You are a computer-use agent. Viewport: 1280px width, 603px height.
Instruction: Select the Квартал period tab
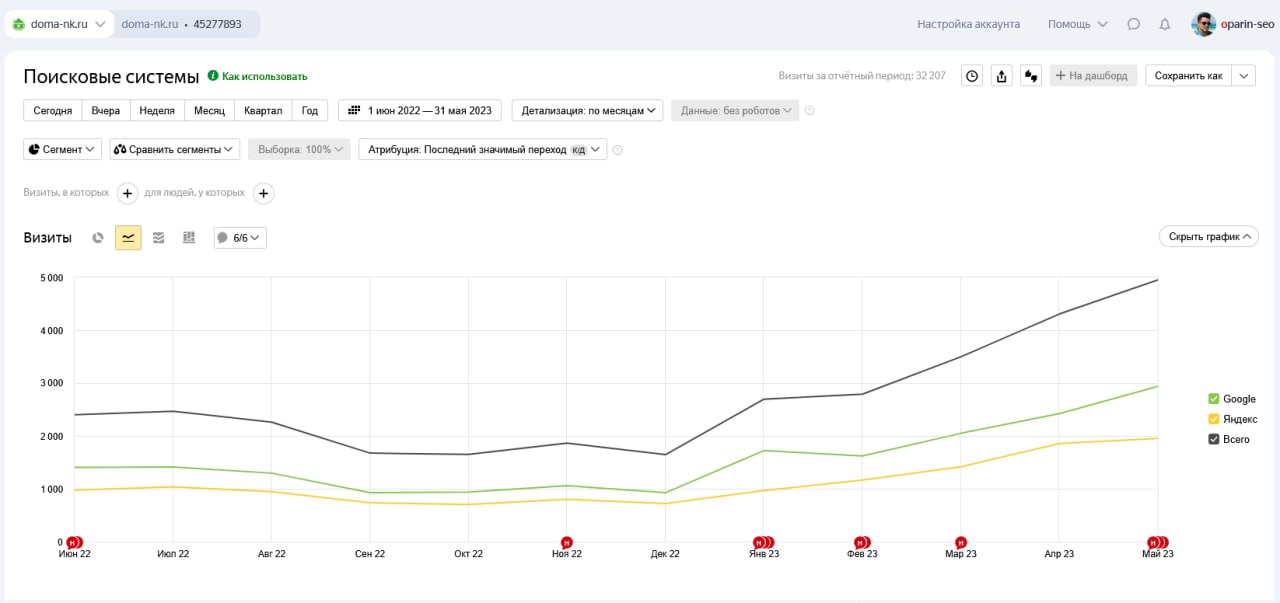click(263, 110)
